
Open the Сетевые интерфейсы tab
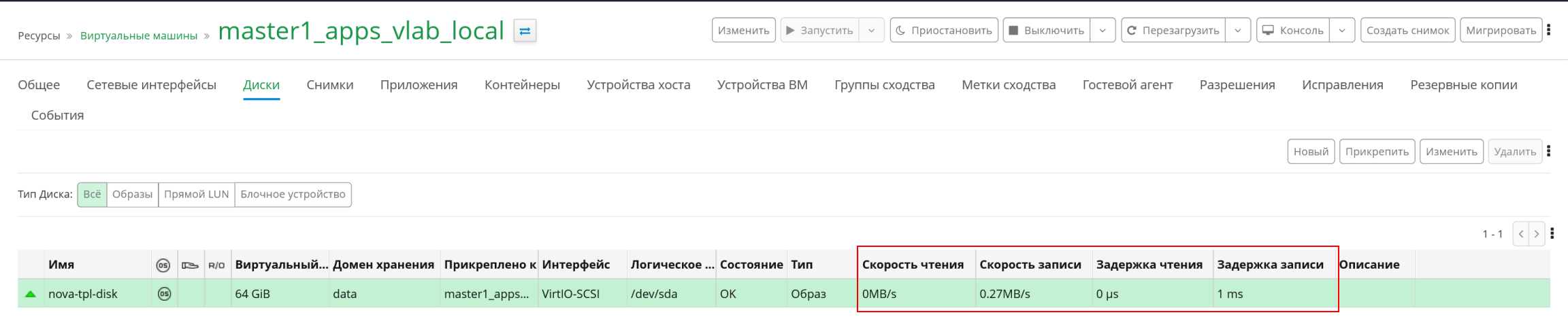click(151, 85)
